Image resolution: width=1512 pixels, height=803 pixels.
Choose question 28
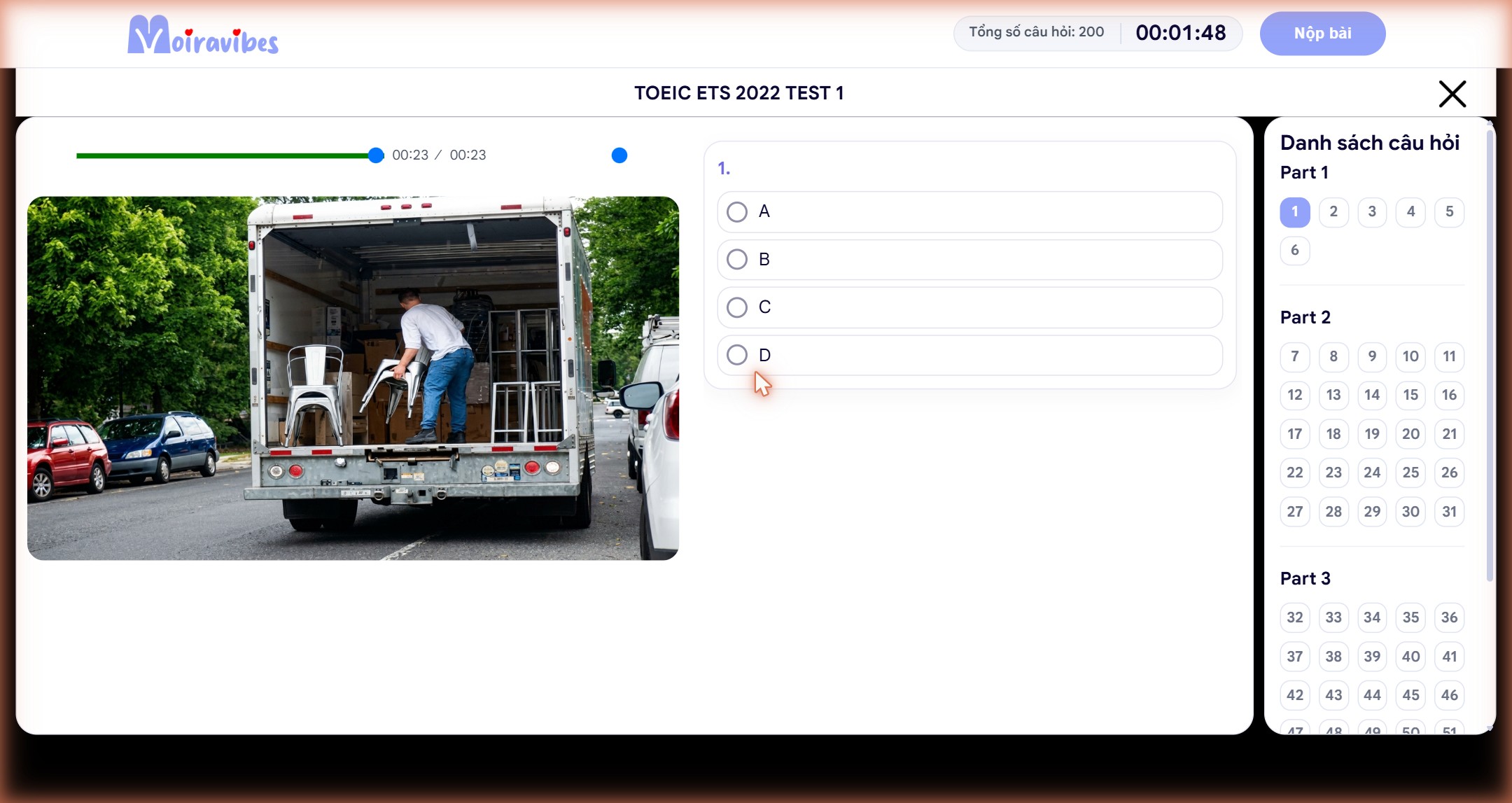[1333, 512]
